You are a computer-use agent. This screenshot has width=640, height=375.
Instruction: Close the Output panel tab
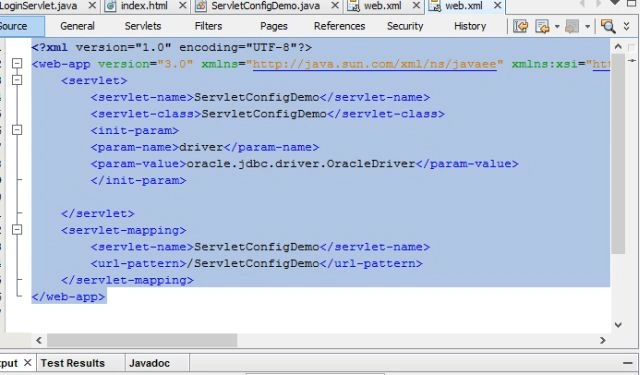point(27,362)
